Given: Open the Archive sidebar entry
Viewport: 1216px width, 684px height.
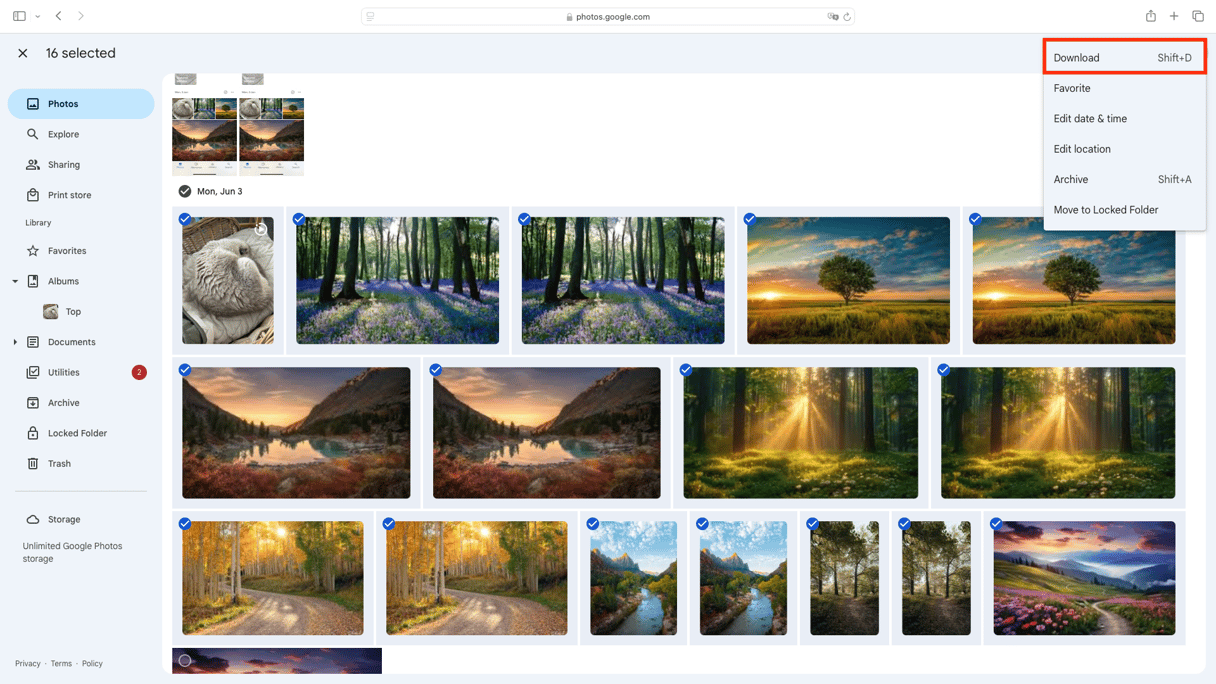Looking at the screenshot, I should click(x=81, y=403).
